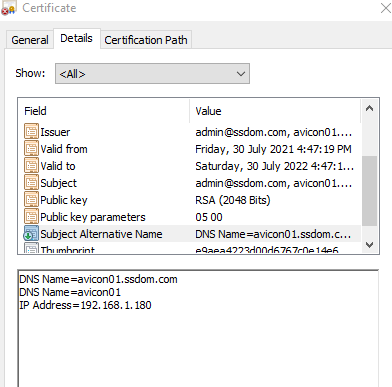This screenshot has width=392, height=387.
Task: Click the field list scrollbar thumb
Action: (x=369, y=191)
